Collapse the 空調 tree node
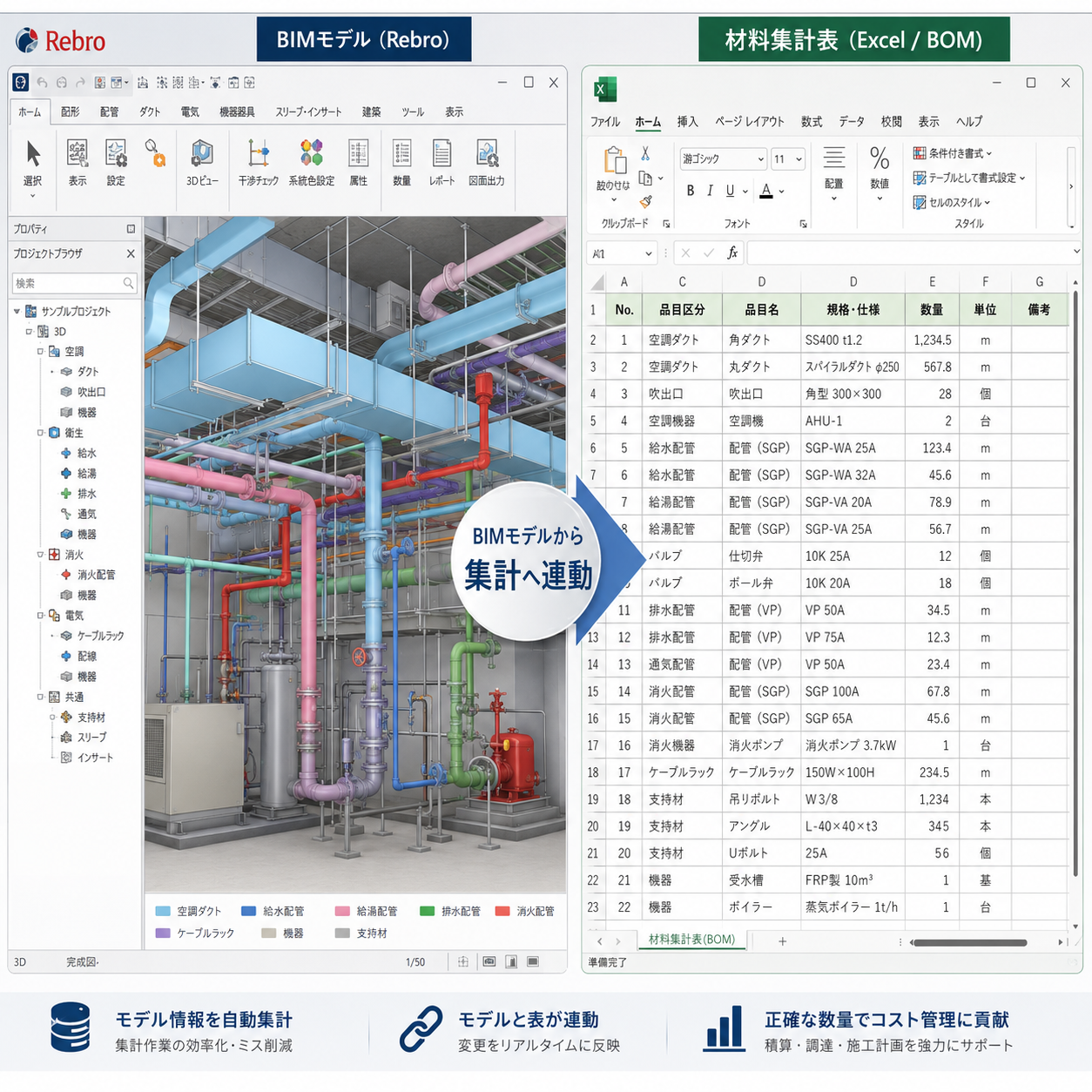Image resolution: width=1092 pixels, height=1092 pixels. (x=40, y=352)
